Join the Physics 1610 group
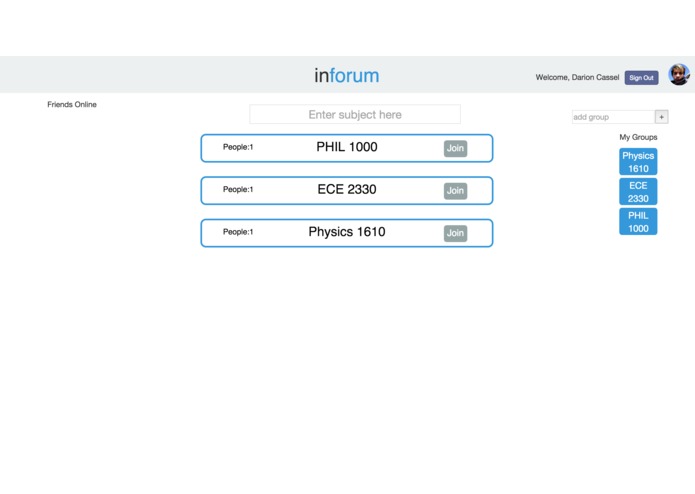 pyautogui.click(x=455, y=233)
